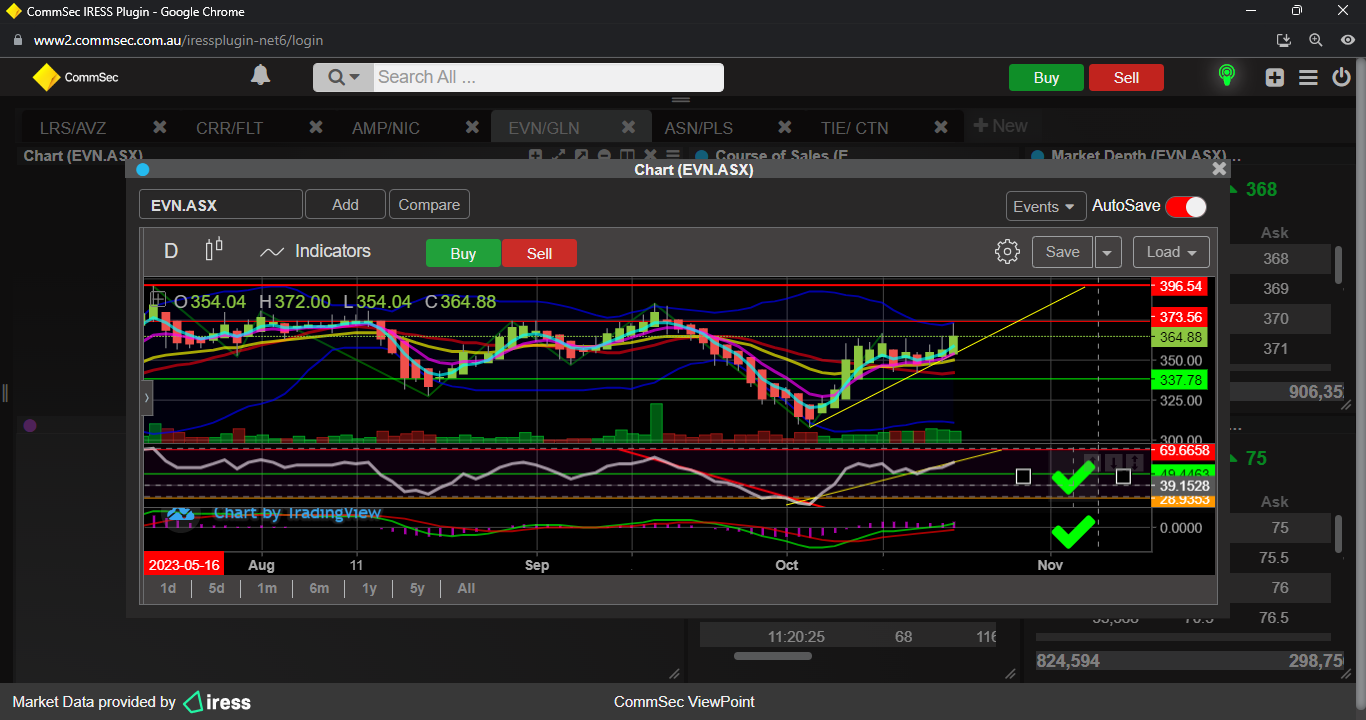This screenshot has width=1366, height=720.
Task: Select the D daily interval
Action: [171, 252]
